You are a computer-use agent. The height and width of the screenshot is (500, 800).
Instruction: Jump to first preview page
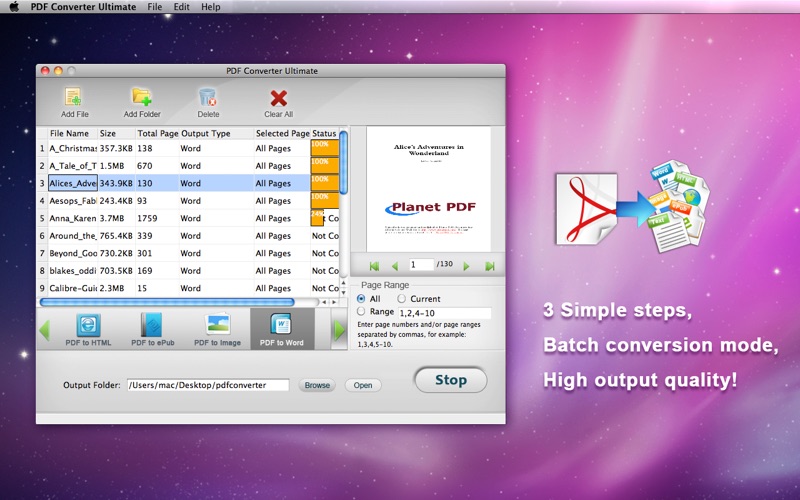click(374, 266)
